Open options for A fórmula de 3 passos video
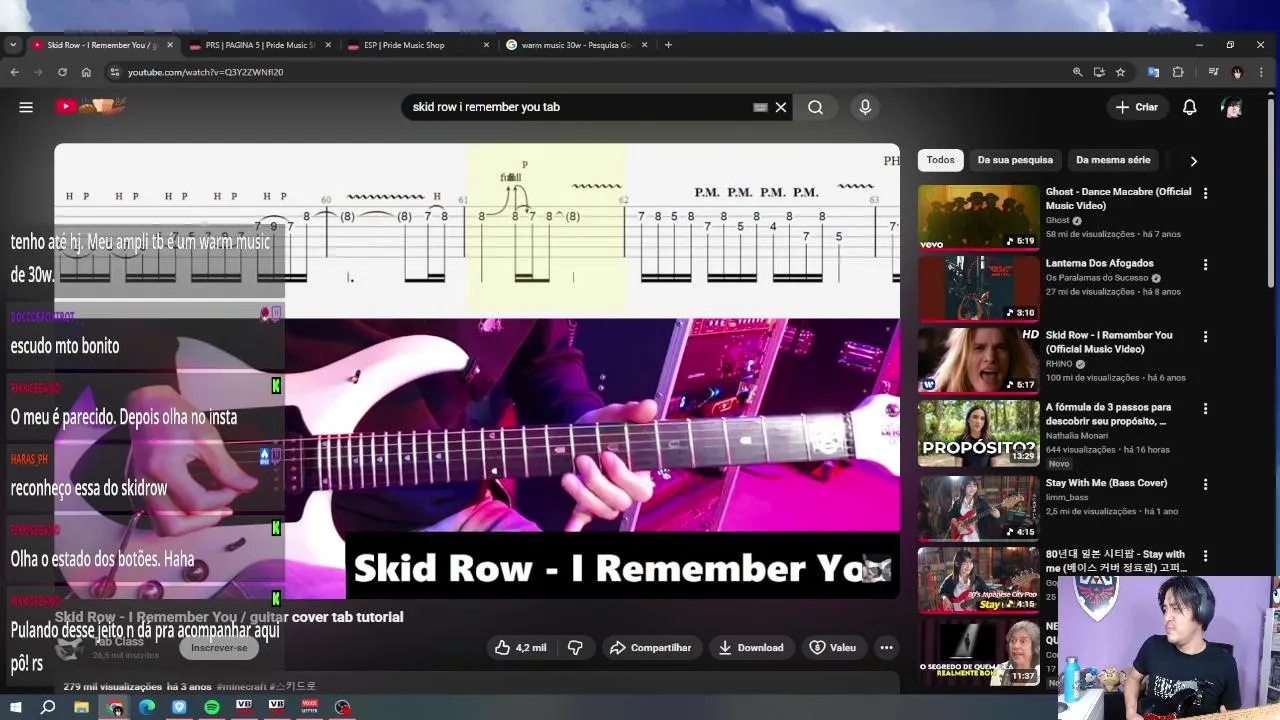The image size is (1280, 720). click(x=1205, y=409)
